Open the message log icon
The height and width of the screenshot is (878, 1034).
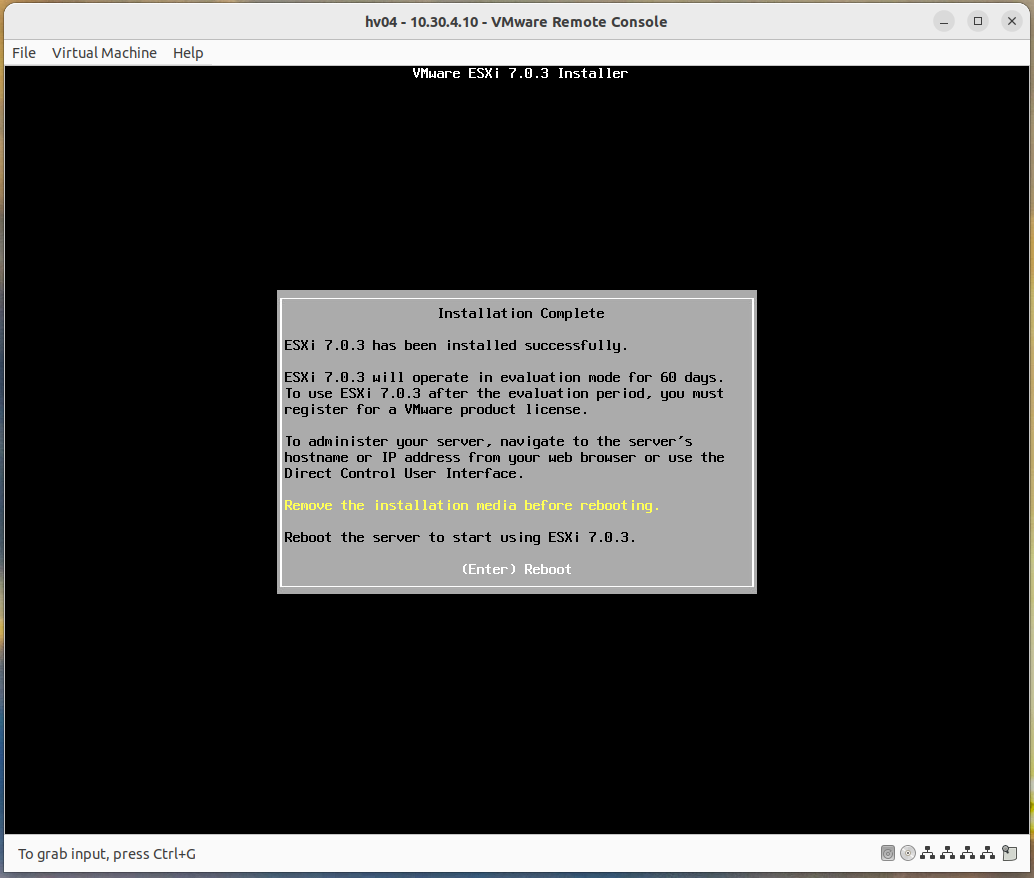click(x=1010, y=853)
